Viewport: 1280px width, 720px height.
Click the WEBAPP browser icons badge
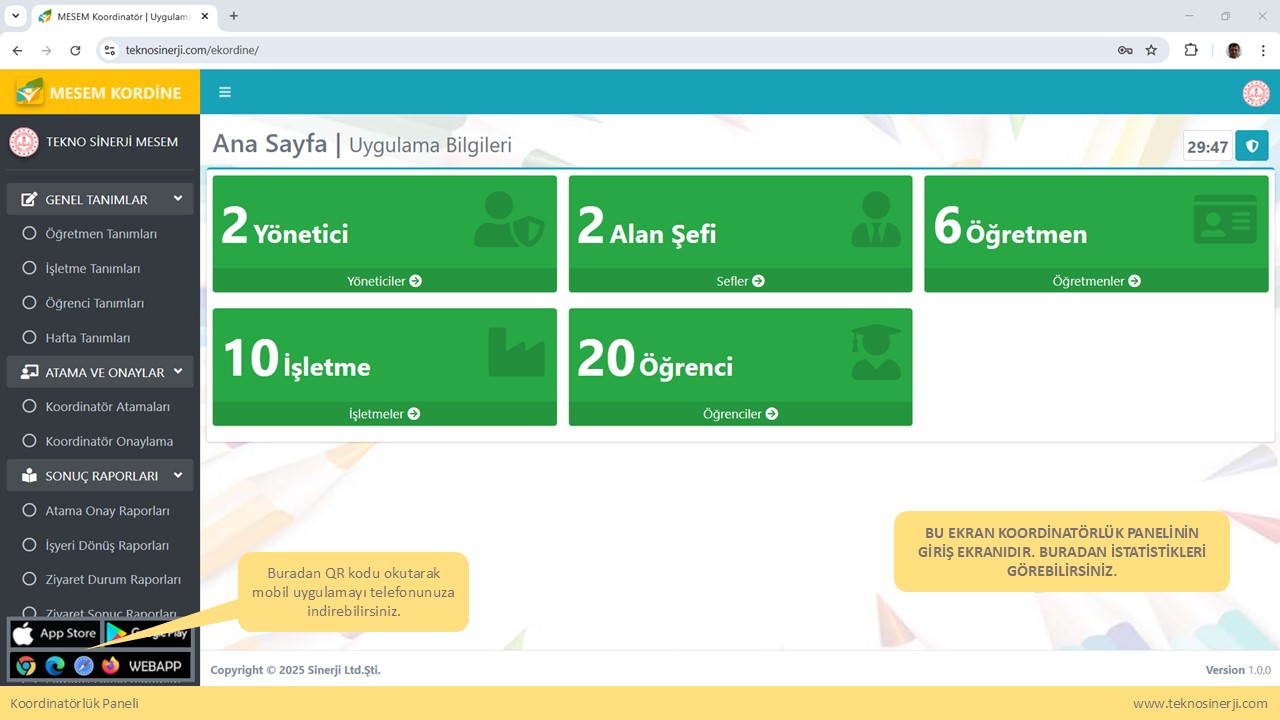tap(100, 666)
